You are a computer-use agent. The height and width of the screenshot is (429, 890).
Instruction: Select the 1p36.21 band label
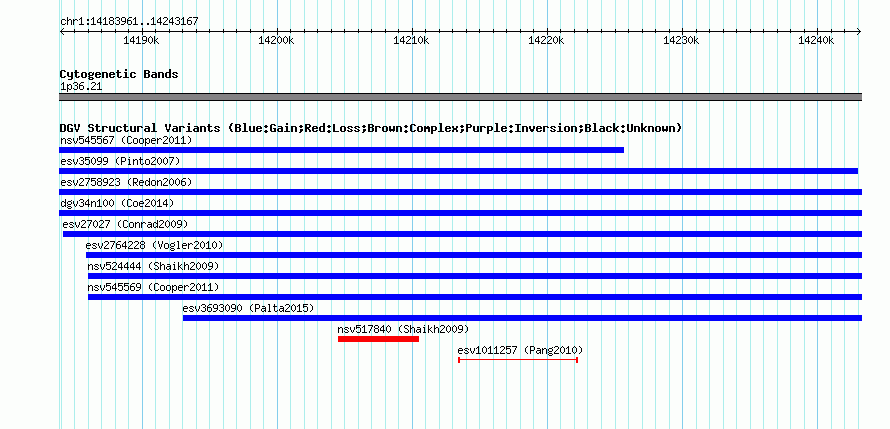click(81, 87)
